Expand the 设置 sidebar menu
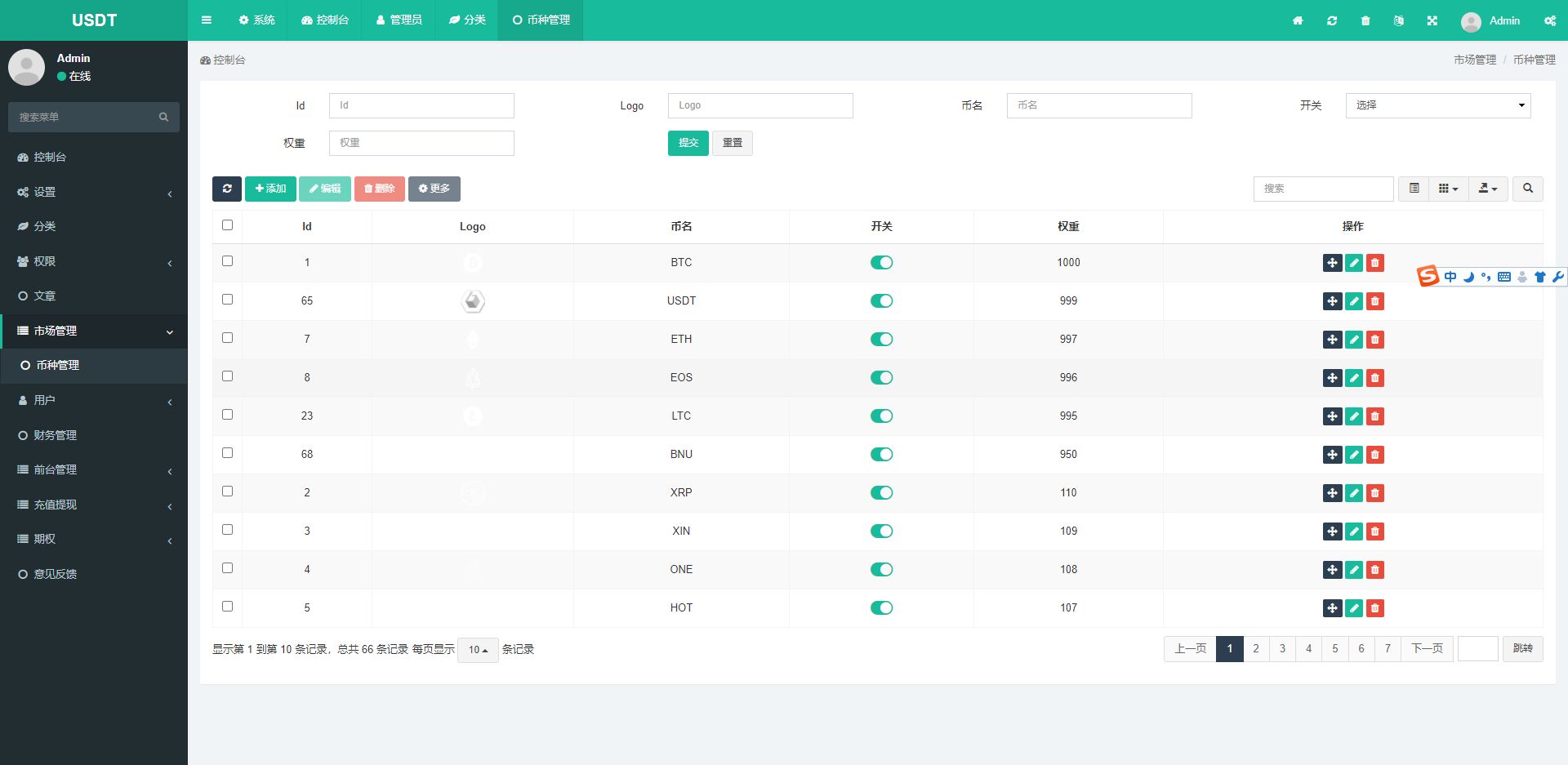The height and width of the screenshot is (765, 1568). pyautogui.click(x=94, y=192)
